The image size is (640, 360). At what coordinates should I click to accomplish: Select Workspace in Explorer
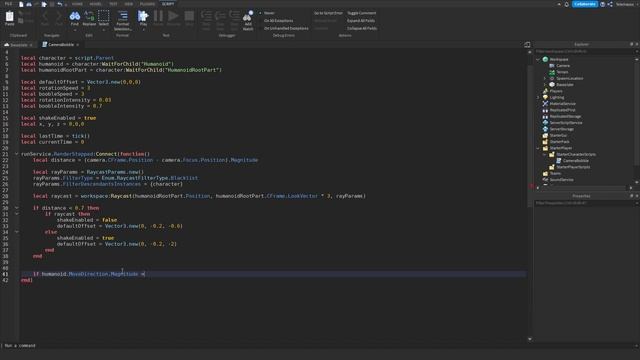point(558,60)
